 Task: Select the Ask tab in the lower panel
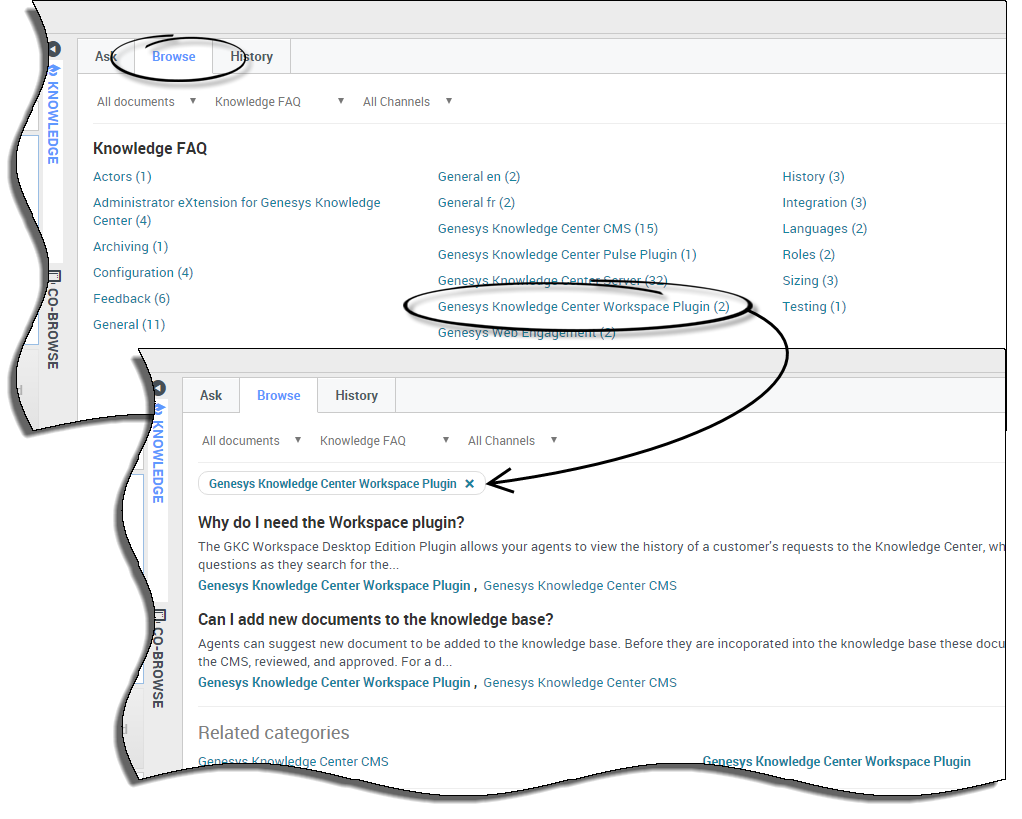211,396
